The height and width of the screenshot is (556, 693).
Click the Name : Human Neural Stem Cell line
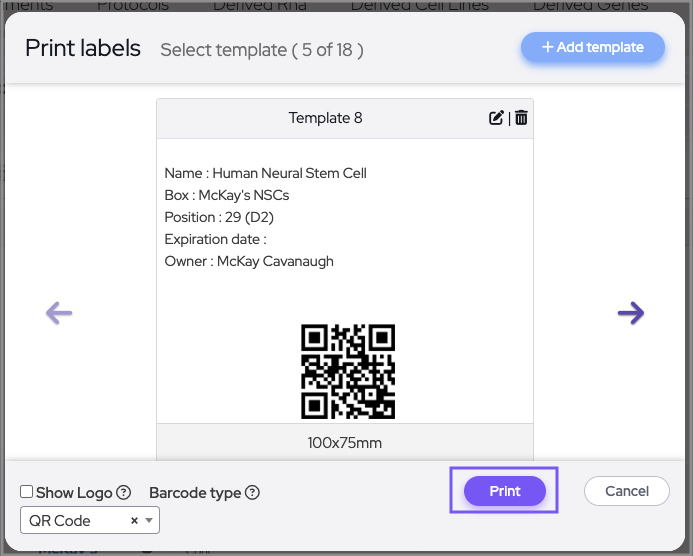[x=265, y=173]
